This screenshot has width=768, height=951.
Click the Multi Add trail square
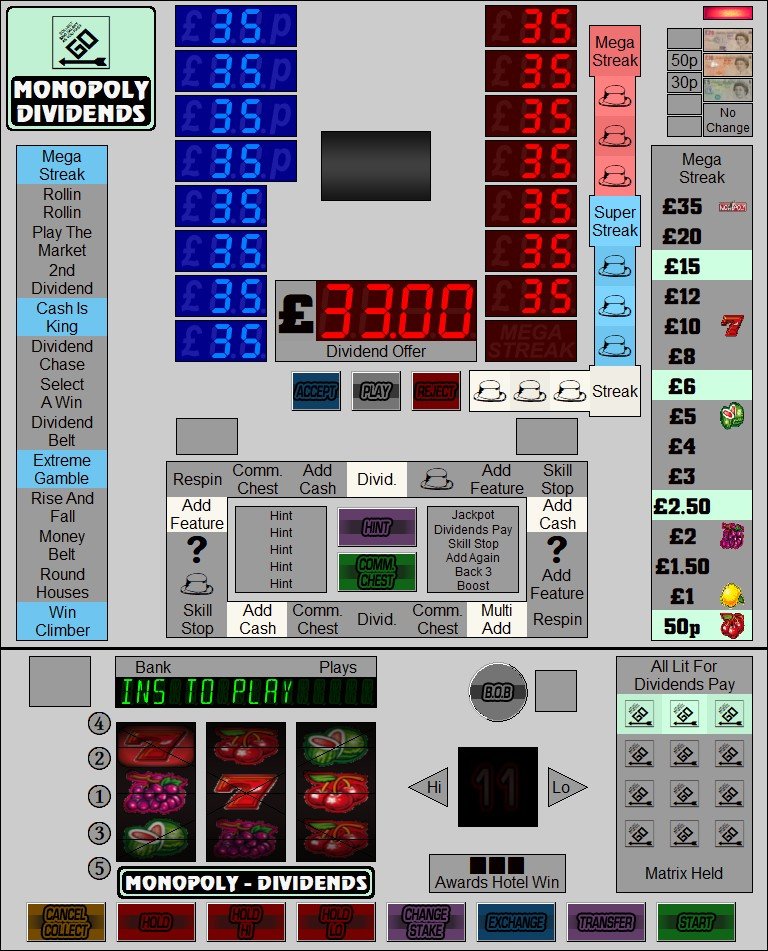coord(497,619)
